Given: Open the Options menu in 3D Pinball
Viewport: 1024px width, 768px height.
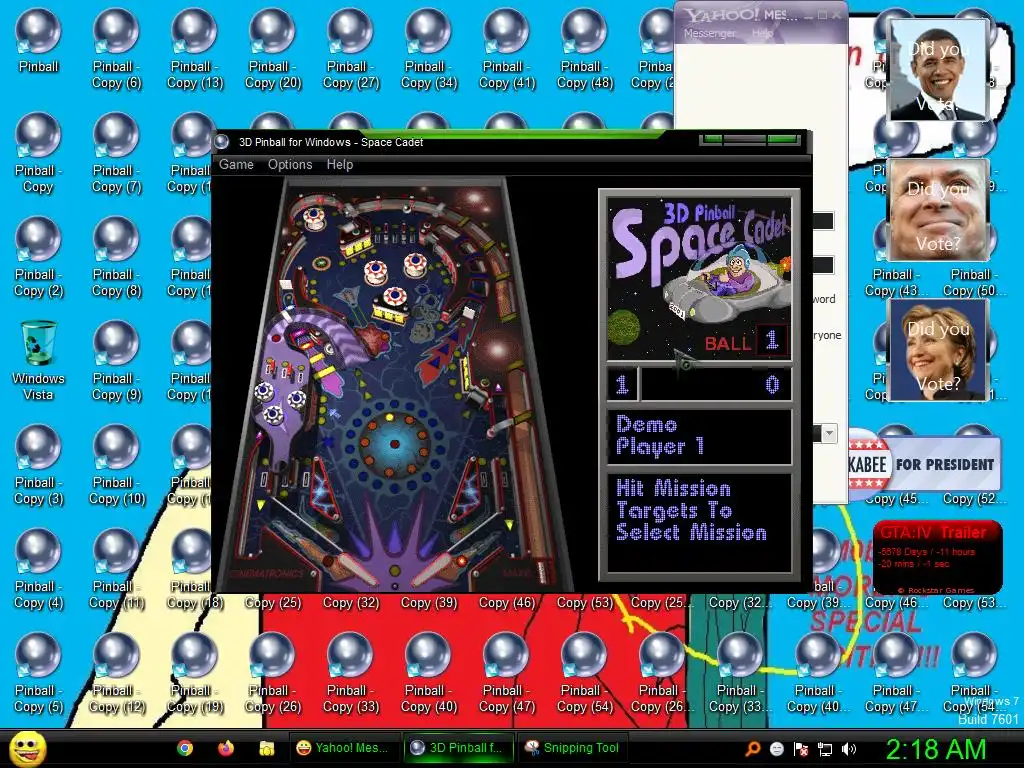Looking at the screenshot, I should (290, 165).
